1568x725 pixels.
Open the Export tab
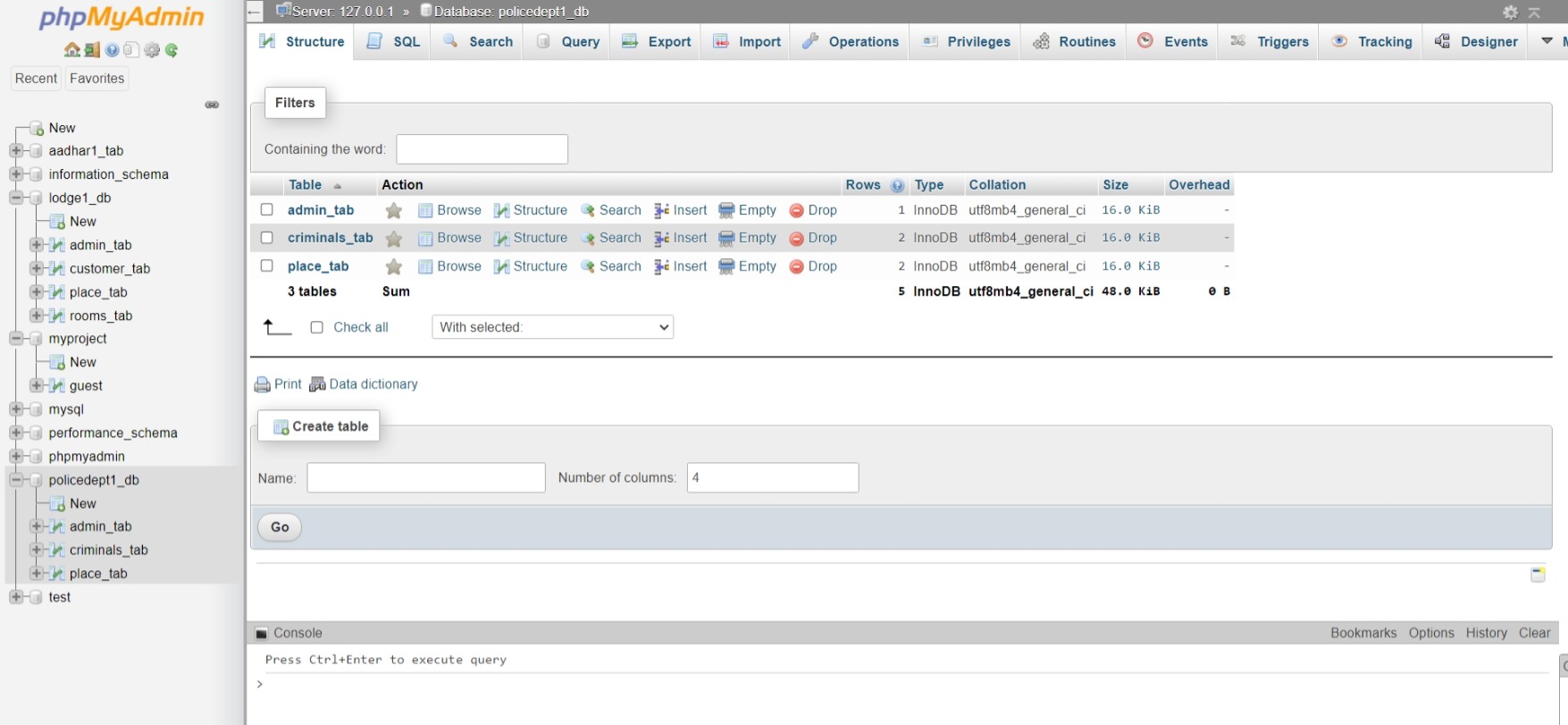pos(657,42)
